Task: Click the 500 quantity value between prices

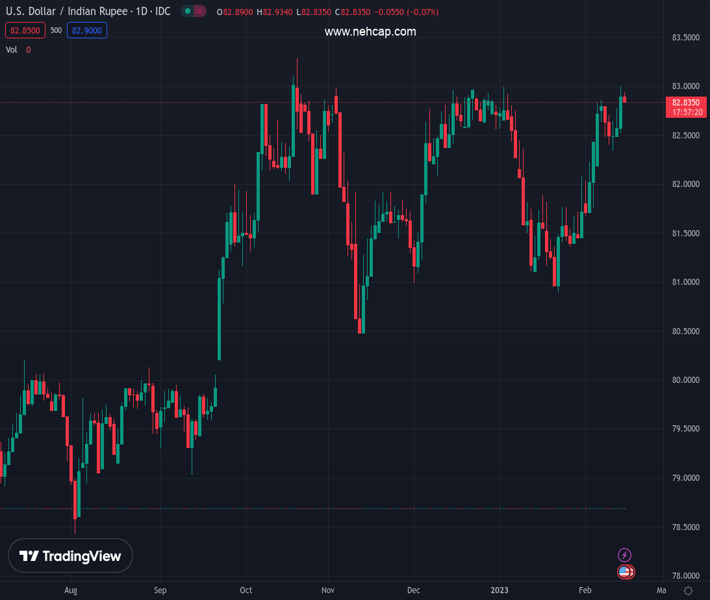Action: click(55, 31)
